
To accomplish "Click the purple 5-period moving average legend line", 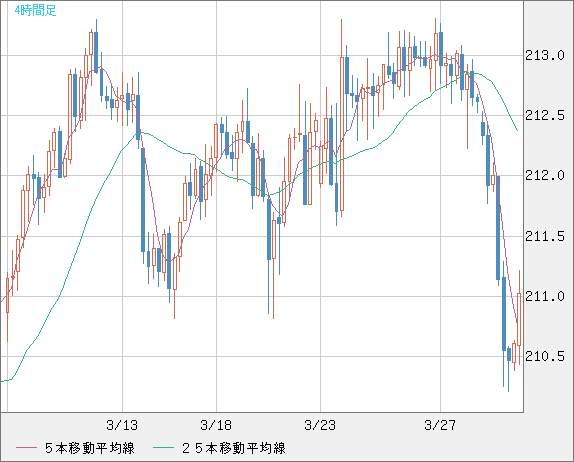I will click(x=26, y=448).
